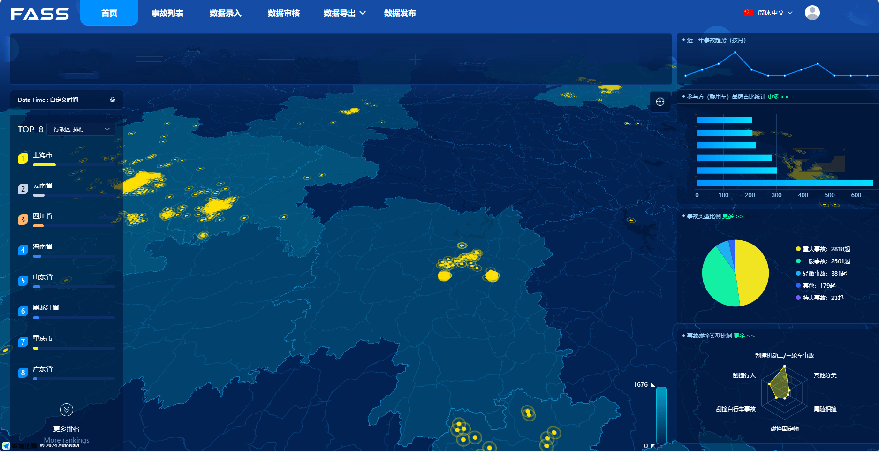Click the Date Time settings gear icon
This screenshot has width=880, height=452.
point(112,100)
